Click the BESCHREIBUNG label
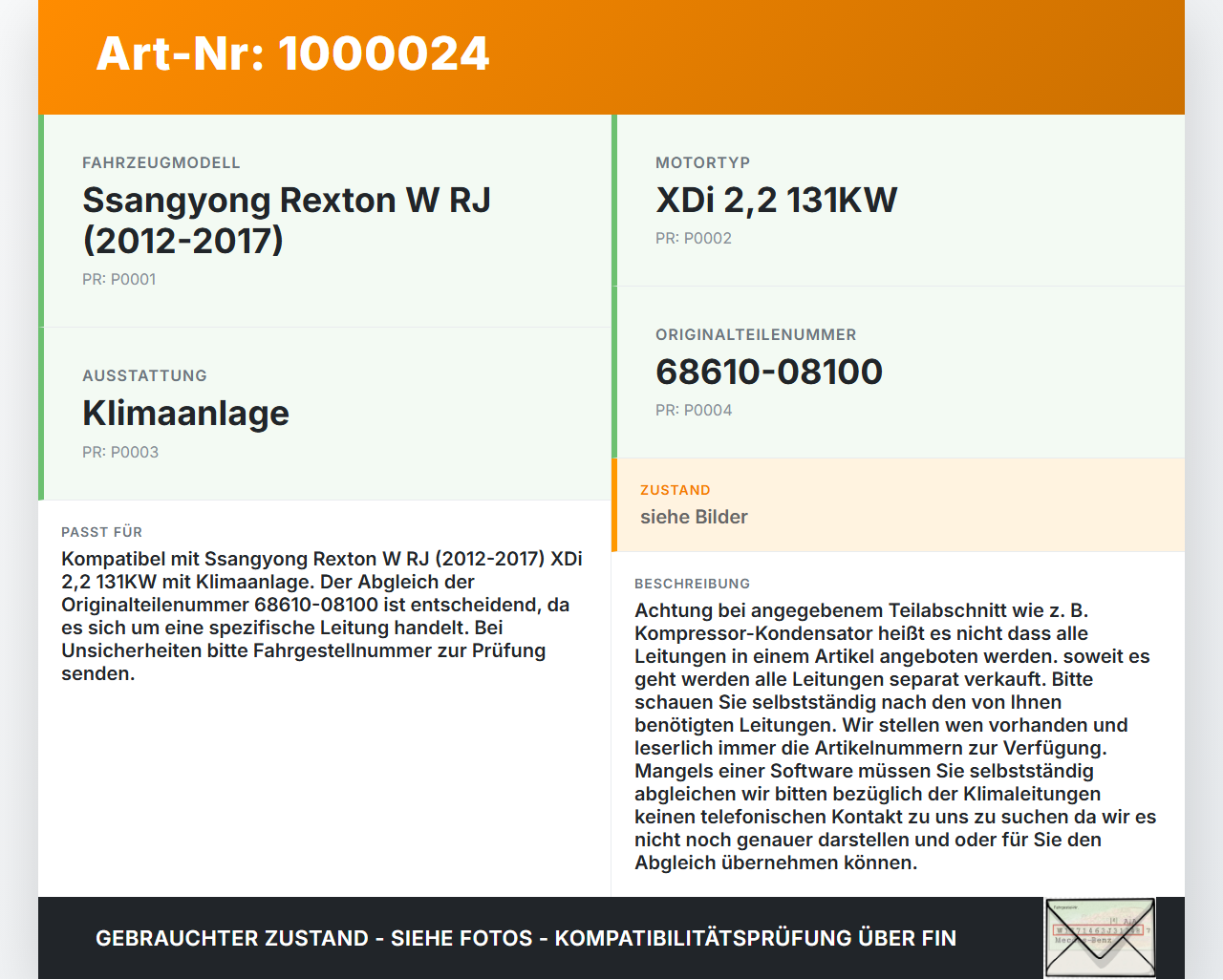The image size is (1223, 980). point(693,585)
